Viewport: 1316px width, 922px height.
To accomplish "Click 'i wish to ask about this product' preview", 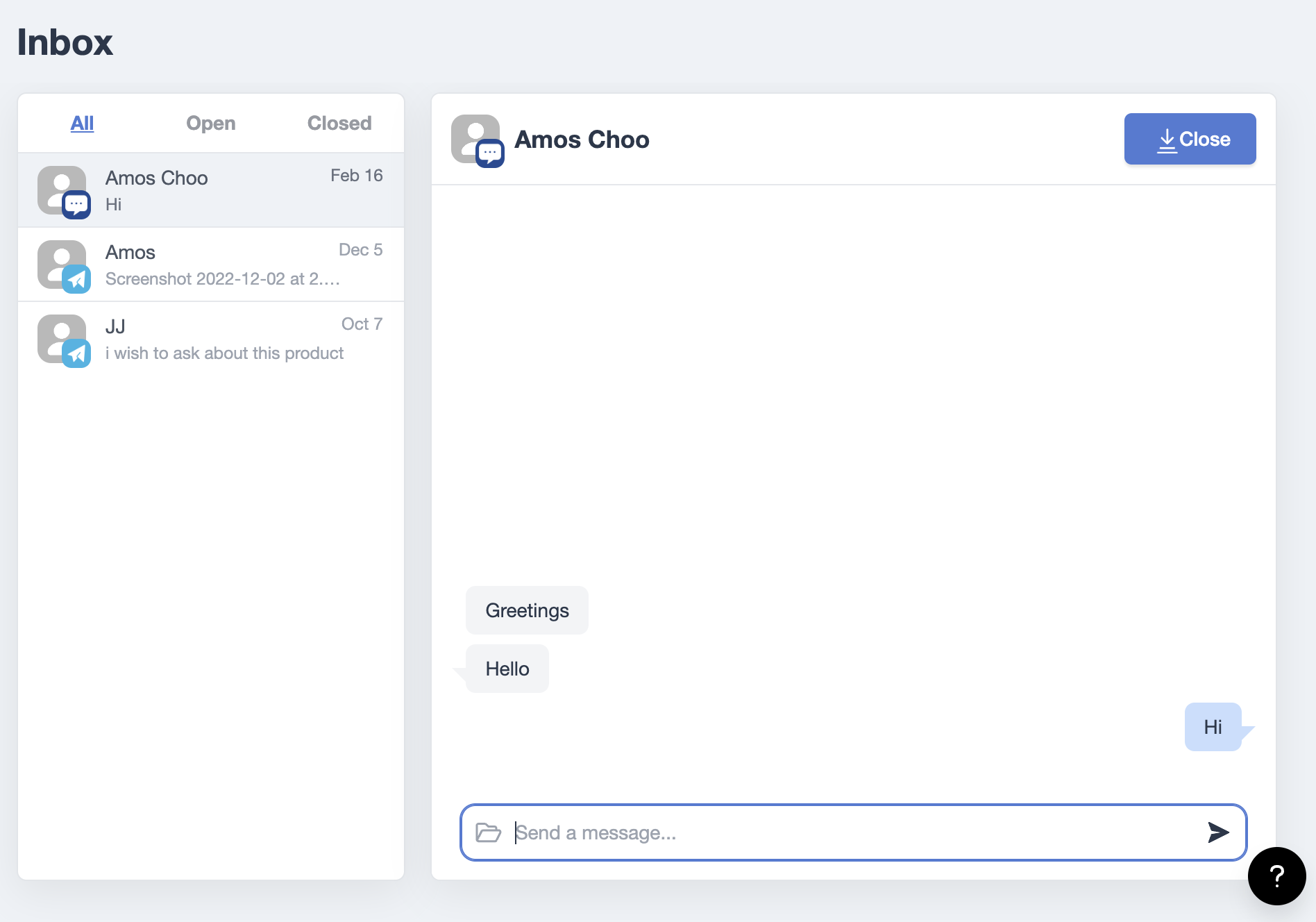I will (x=224, y=353).
